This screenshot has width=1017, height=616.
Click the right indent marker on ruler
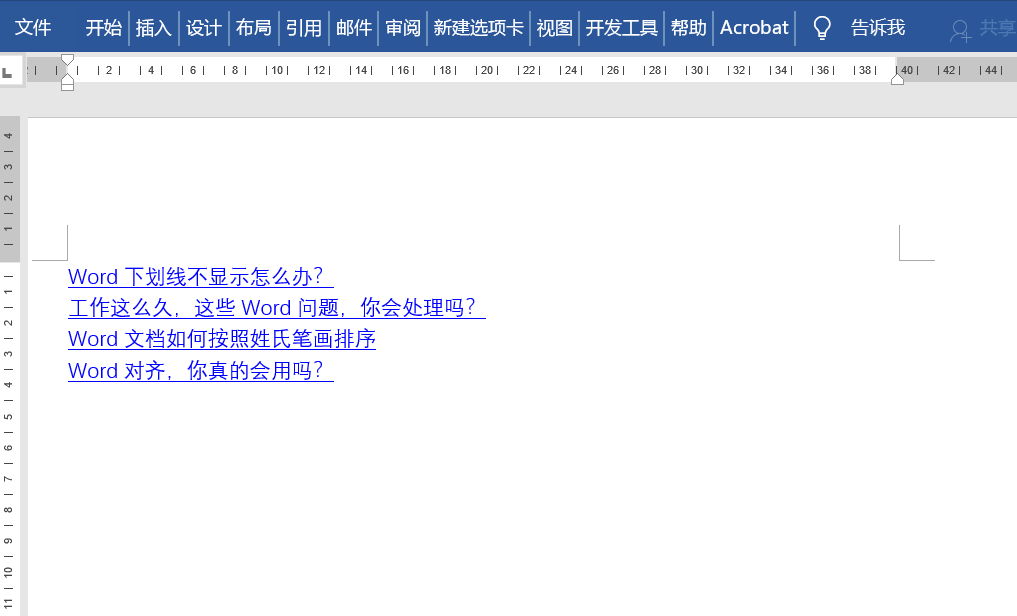coord(898,79)
